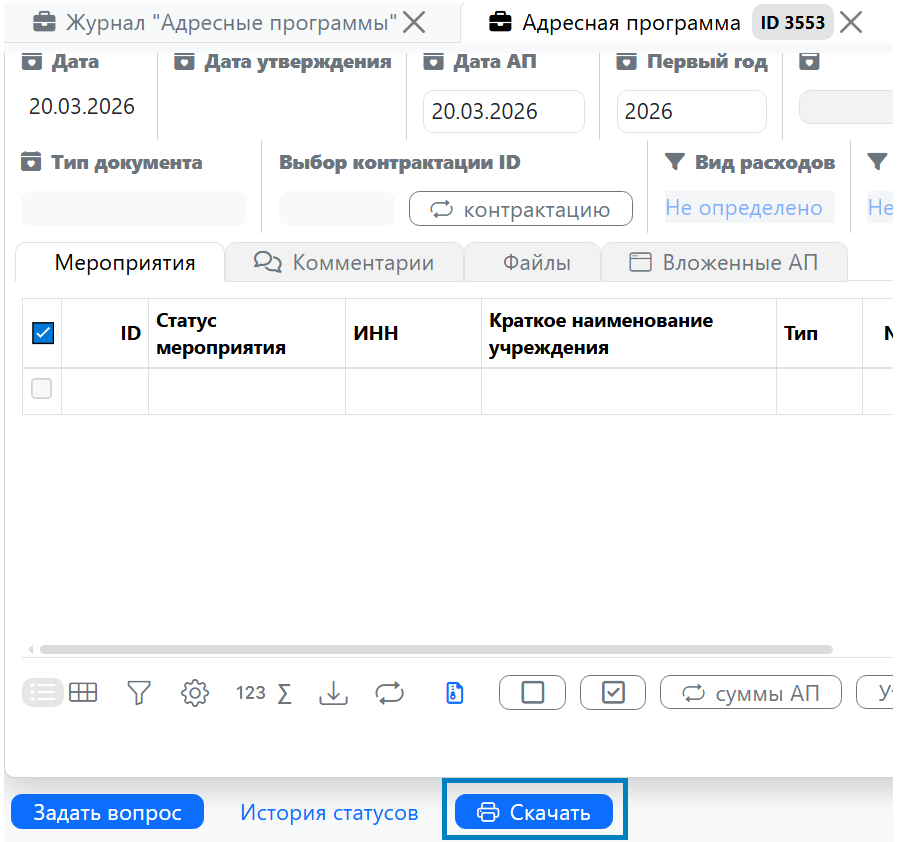Click the select all checked-box button

pyautogui.click(x=613, y=692)
